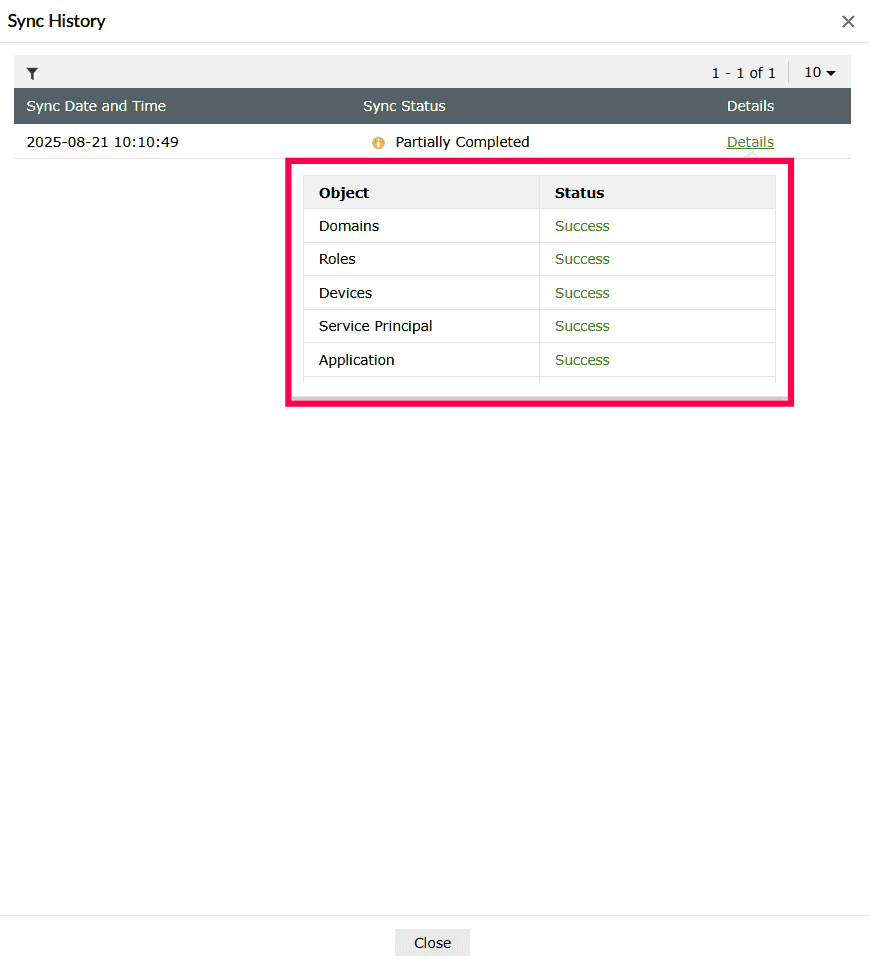Image resolution: width=869 pixels, height=965 pixels.
Task: Select the Sync Date and Time column header
Action: point(95,106)
